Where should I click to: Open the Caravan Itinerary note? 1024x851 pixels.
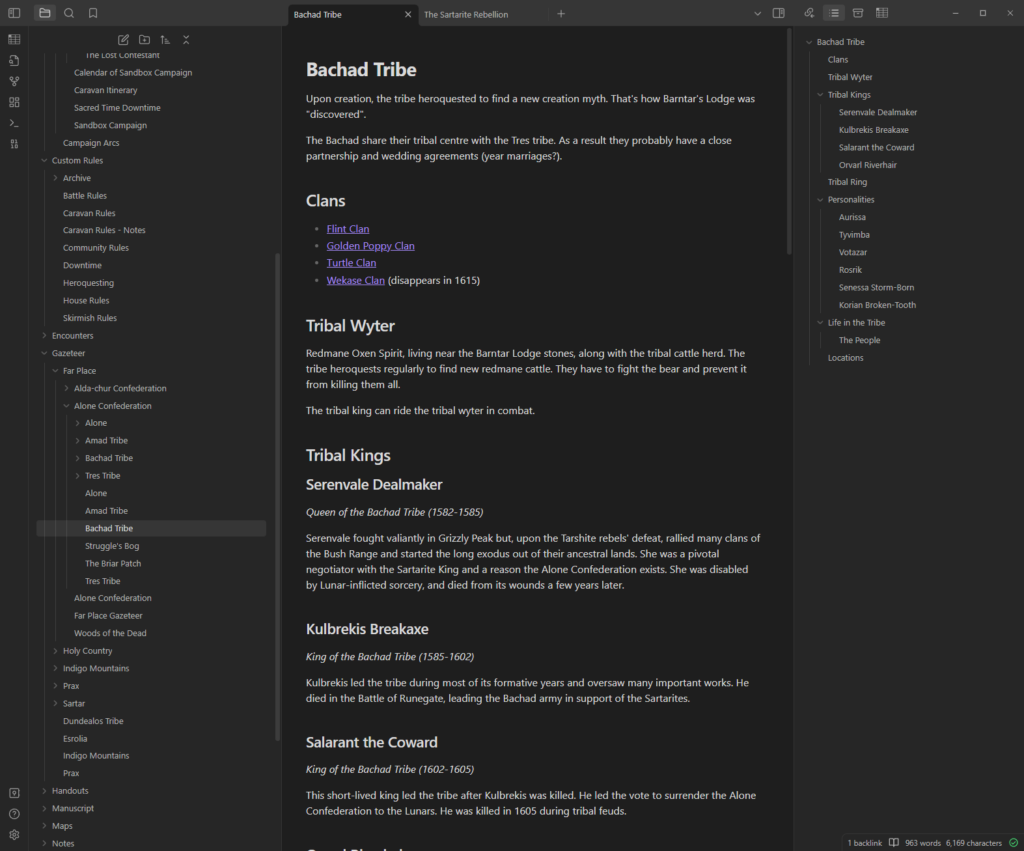pos(105,90)
